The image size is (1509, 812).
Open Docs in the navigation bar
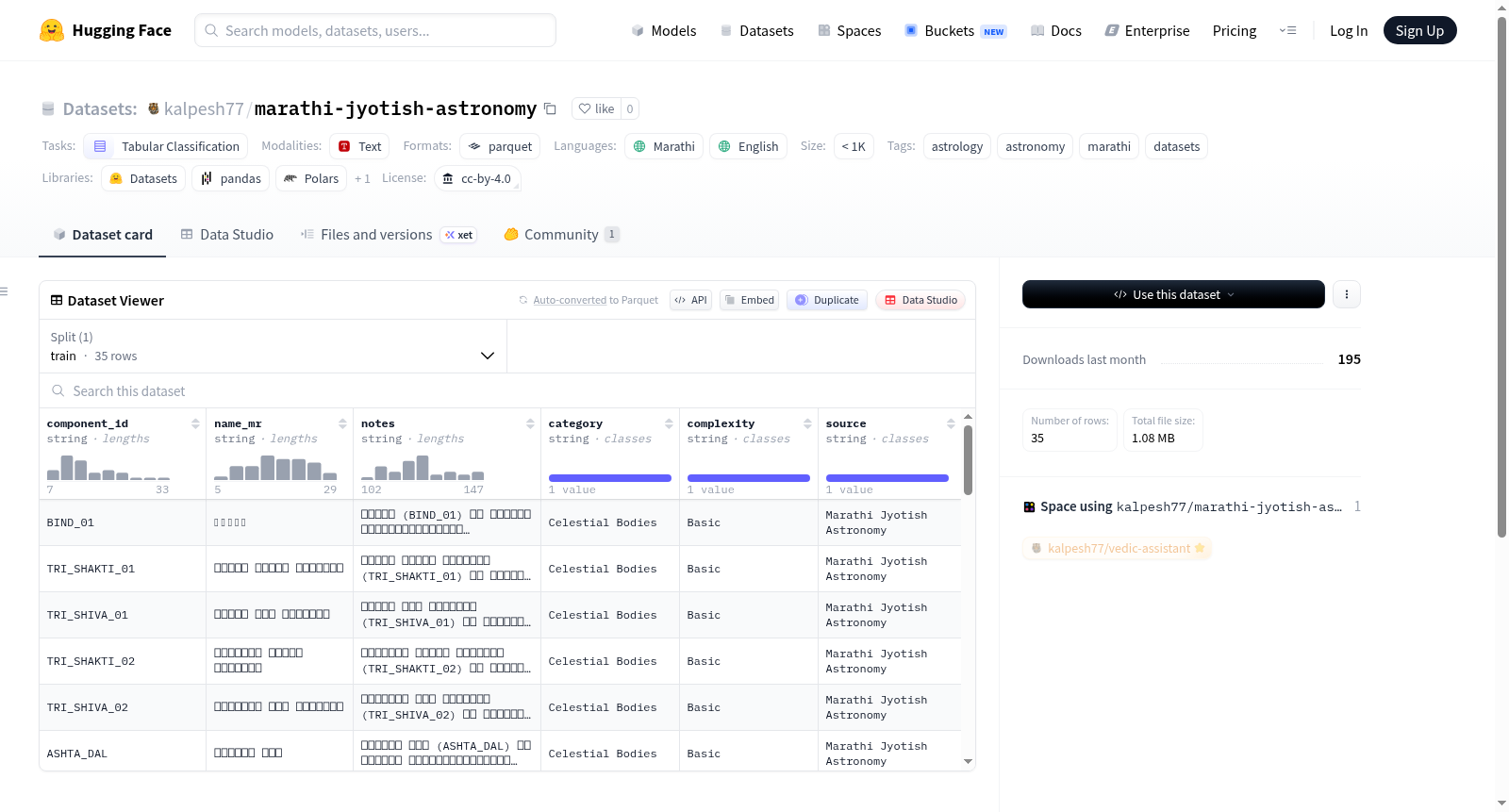point(1056,30)
